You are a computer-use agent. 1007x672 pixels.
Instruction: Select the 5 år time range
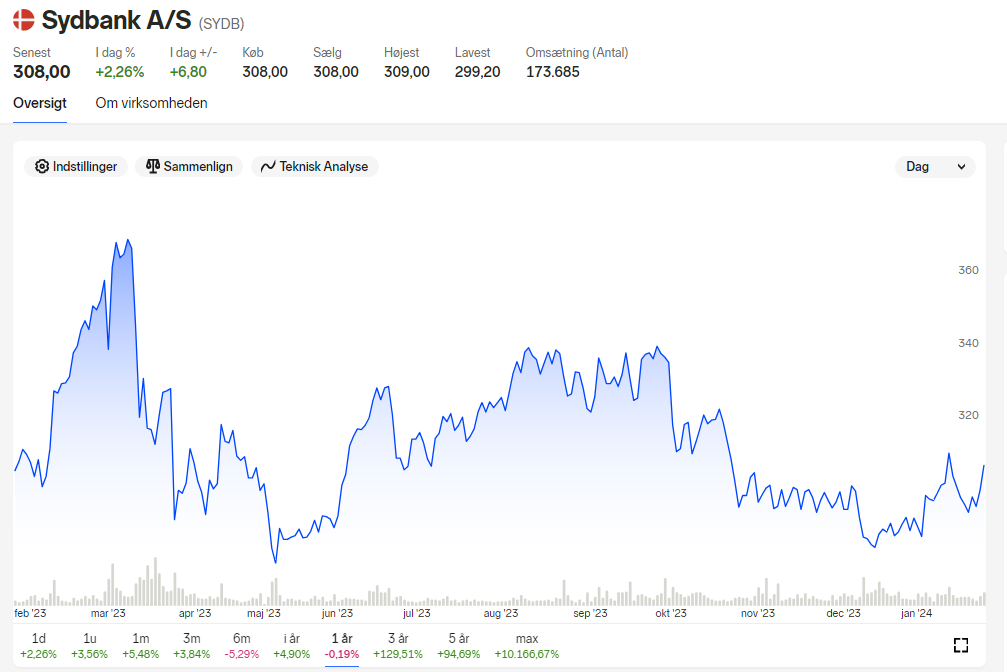[459, 646]
